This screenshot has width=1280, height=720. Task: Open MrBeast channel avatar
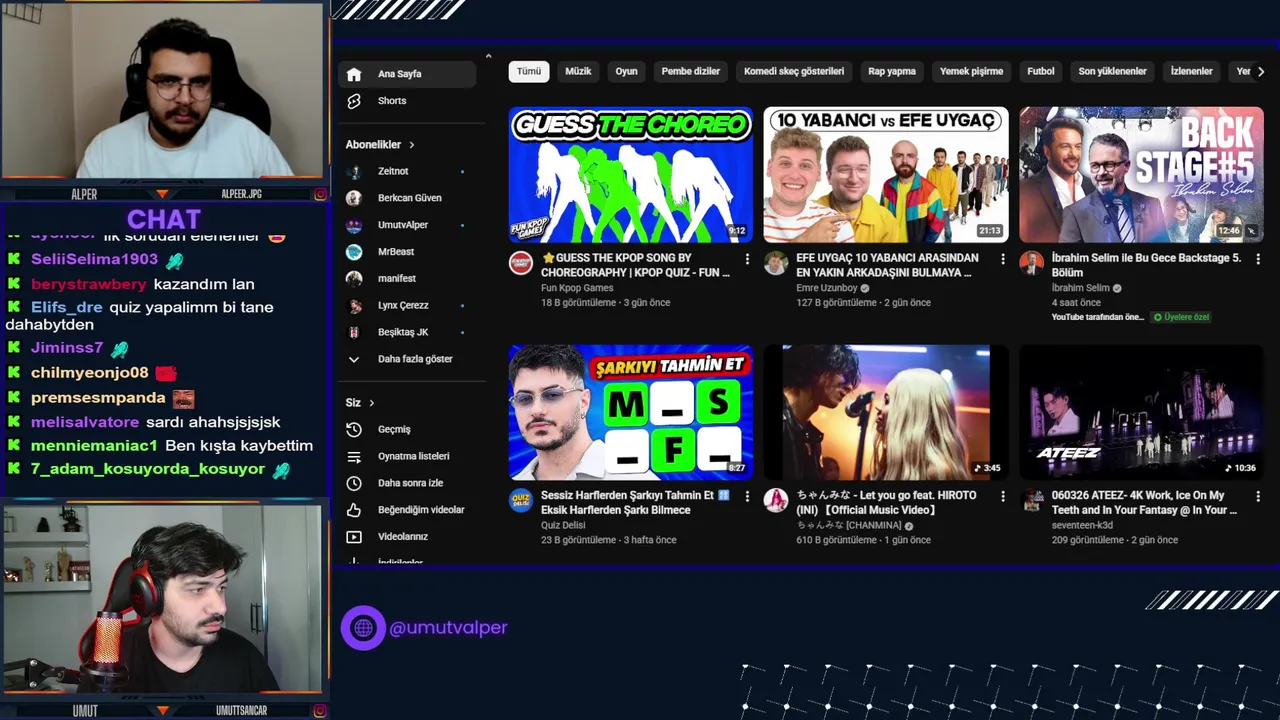(x=354, y=252)
